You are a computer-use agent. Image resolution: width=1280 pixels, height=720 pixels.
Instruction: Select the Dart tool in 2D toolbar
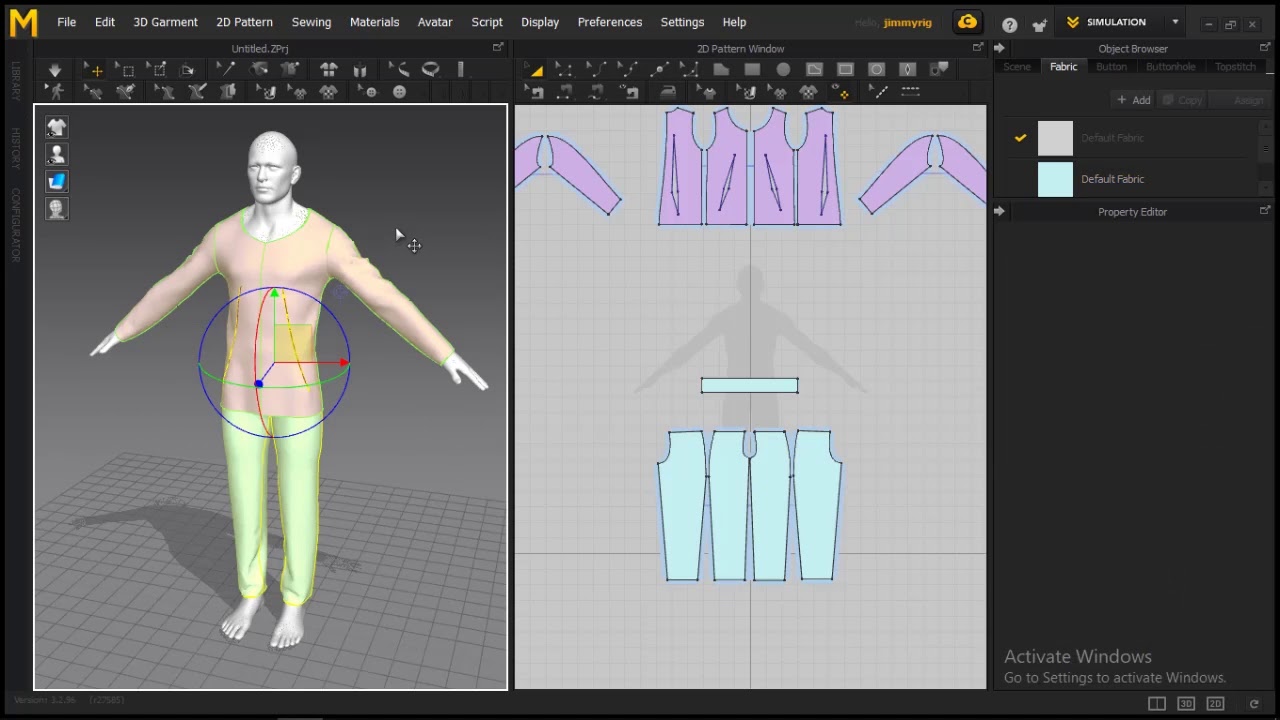click(907, 69)
